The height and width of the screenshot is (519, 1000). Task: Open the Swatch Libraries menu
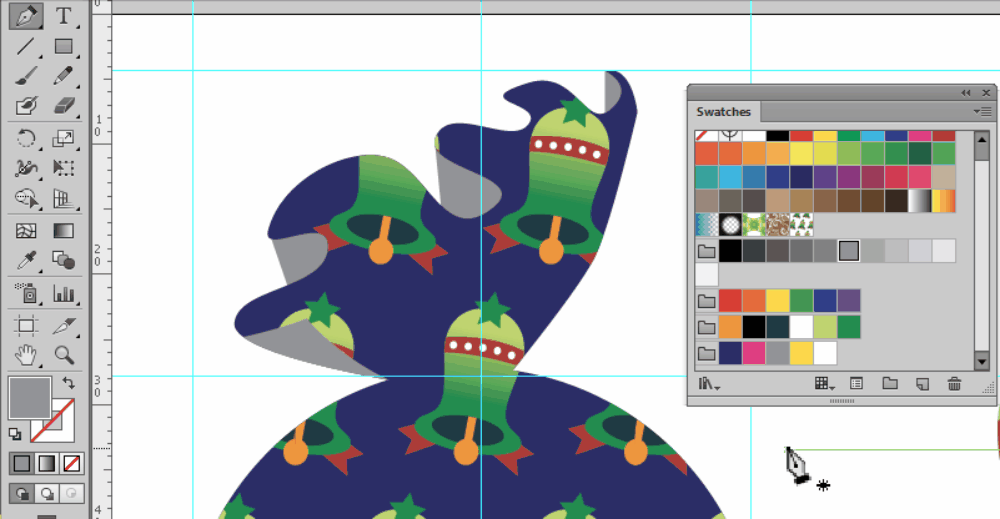[x=708, y=384]
